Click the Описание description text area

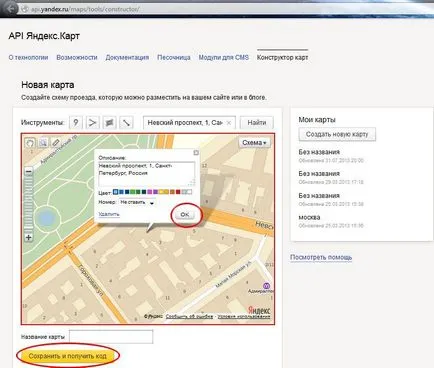pyautogui.click(x=147, y=174)
